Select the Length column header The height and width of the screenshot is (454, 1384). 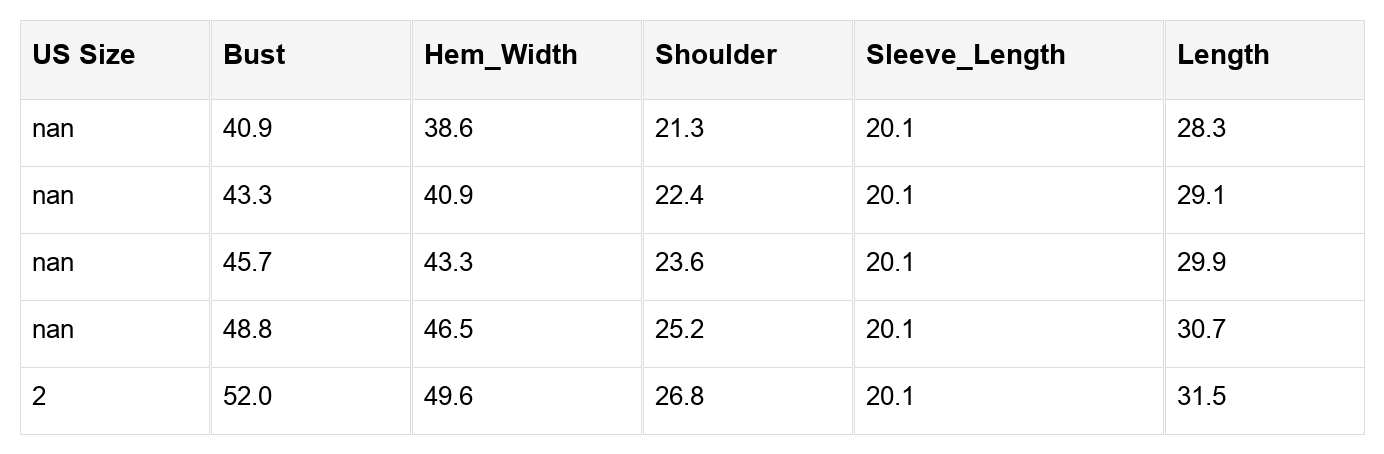[x=1222, y=55]
